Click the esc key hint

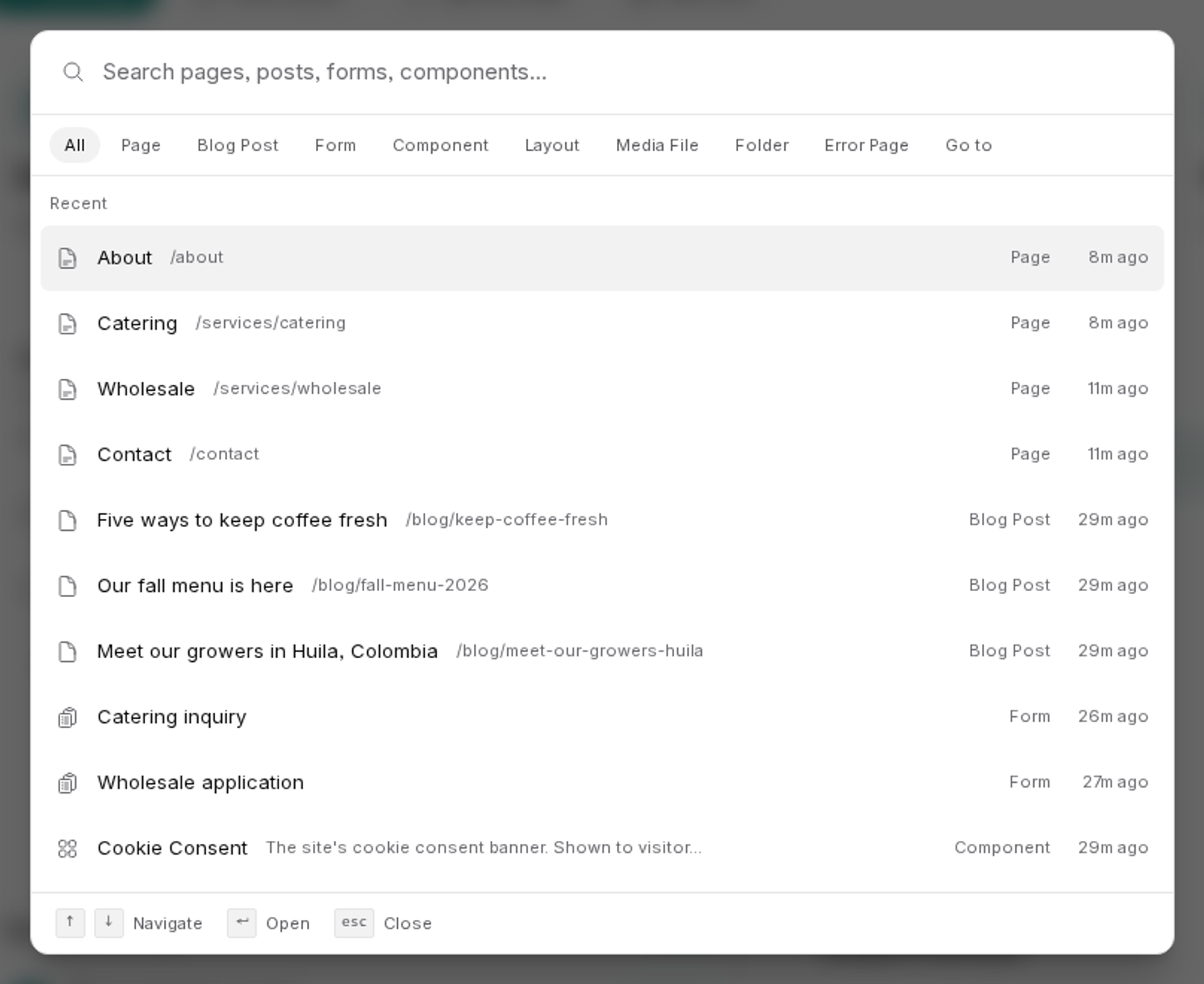coord(354,922)
